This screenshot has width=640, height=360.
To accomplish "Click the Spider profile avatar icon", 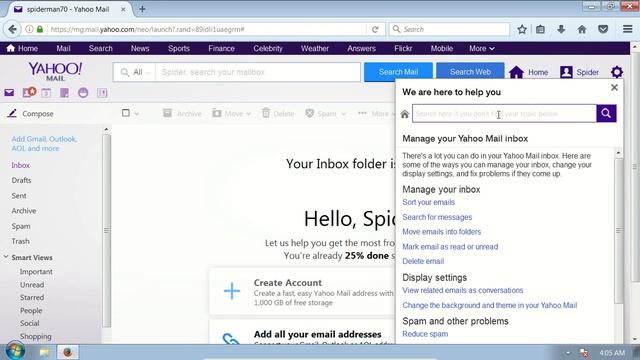I will [x=566, y=72].
